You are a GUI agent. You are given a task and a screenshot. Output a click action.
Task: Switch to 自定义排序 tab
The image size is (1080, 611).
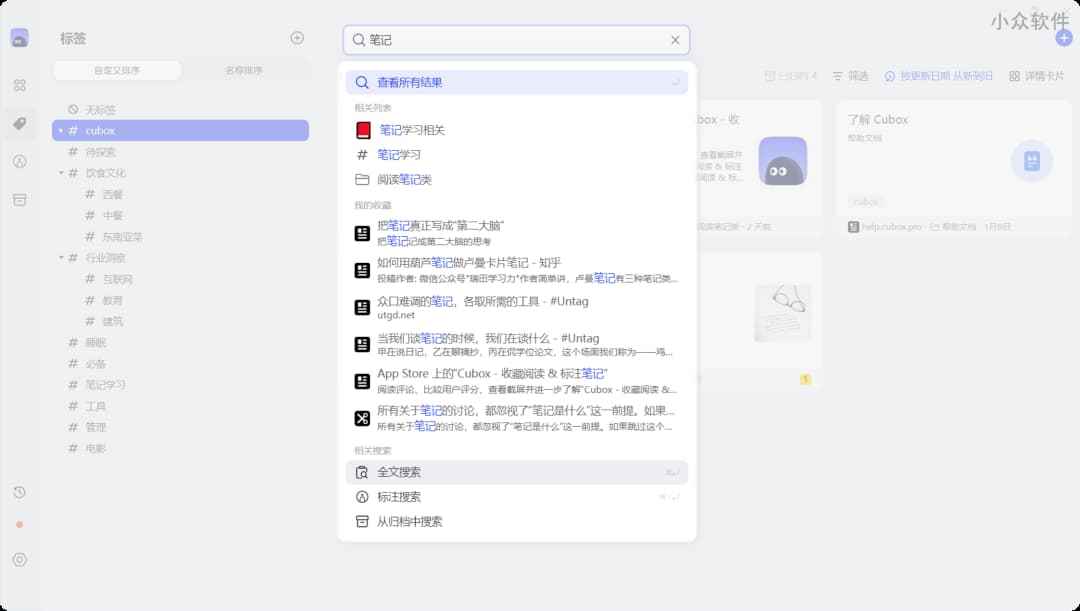pos(117,70)
